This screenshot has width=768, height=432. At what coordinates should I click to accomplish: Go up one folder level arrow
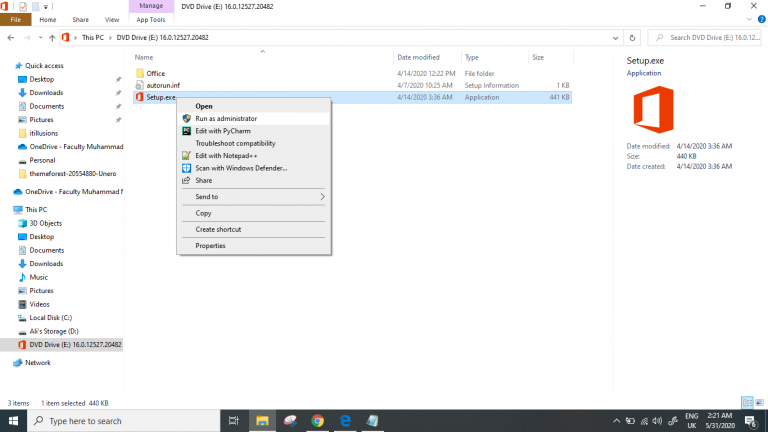52,38
